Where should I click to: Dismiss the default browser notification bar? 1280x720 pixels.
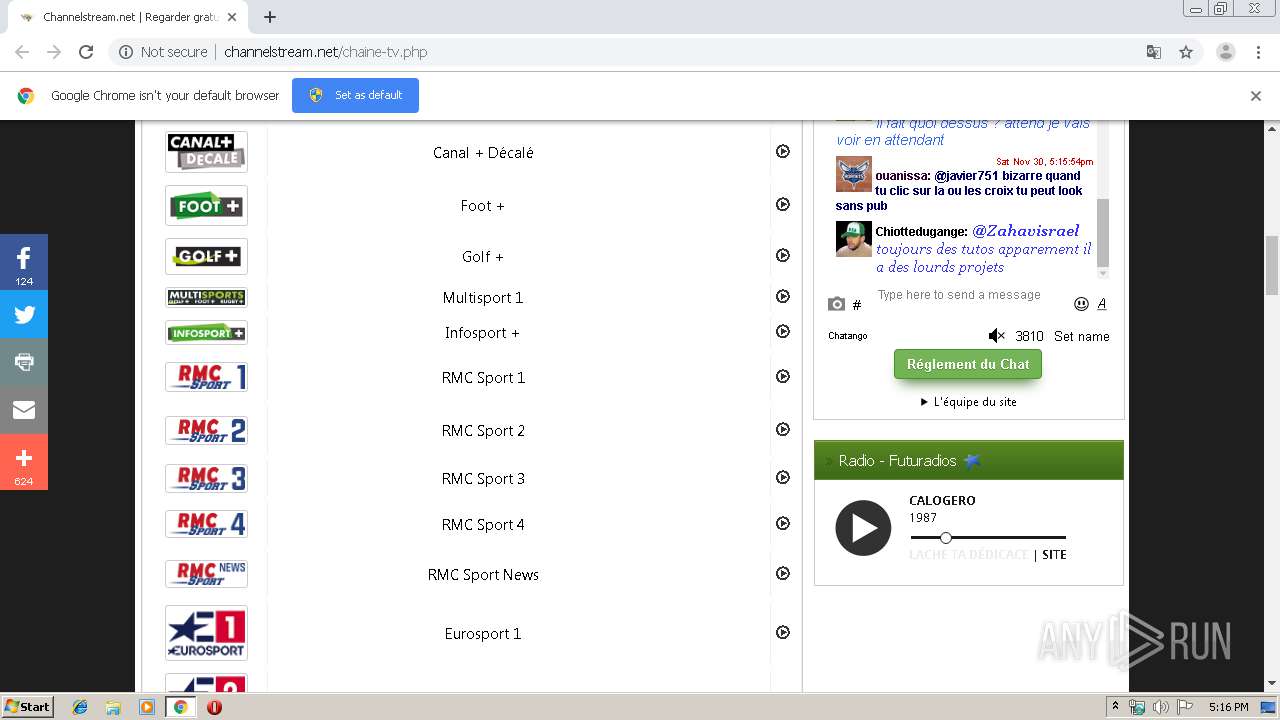click(x=1256, y=96)
